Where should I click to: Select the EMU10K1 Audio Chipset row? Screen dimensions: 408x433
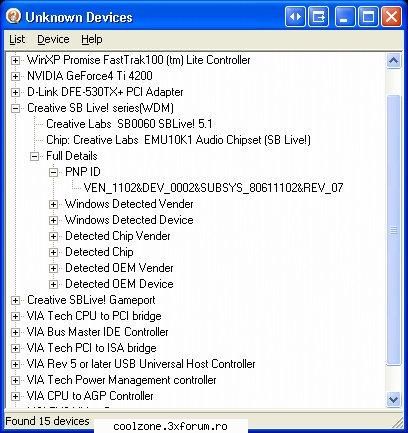pos(178,140)
